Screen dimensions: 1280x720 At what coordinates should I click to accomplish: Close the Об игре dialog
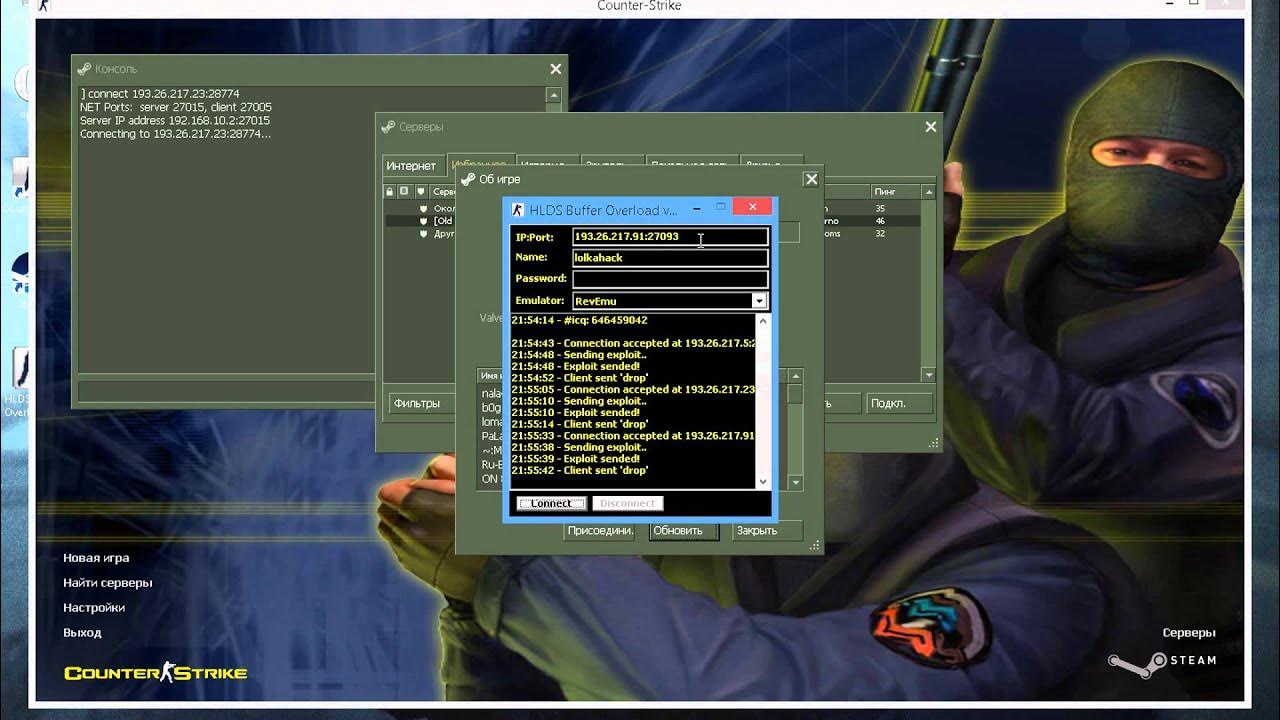pos(811,179)
